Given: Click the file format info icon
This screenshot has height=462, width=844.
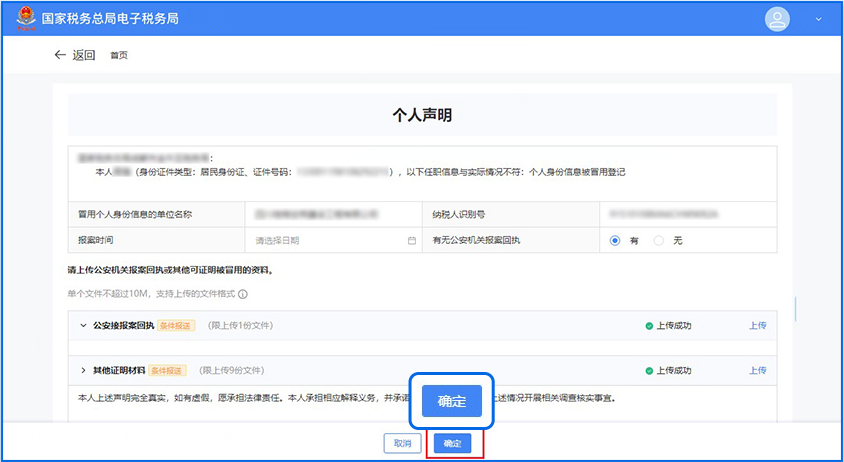Looking at the screenshot, I should point(243,294).
